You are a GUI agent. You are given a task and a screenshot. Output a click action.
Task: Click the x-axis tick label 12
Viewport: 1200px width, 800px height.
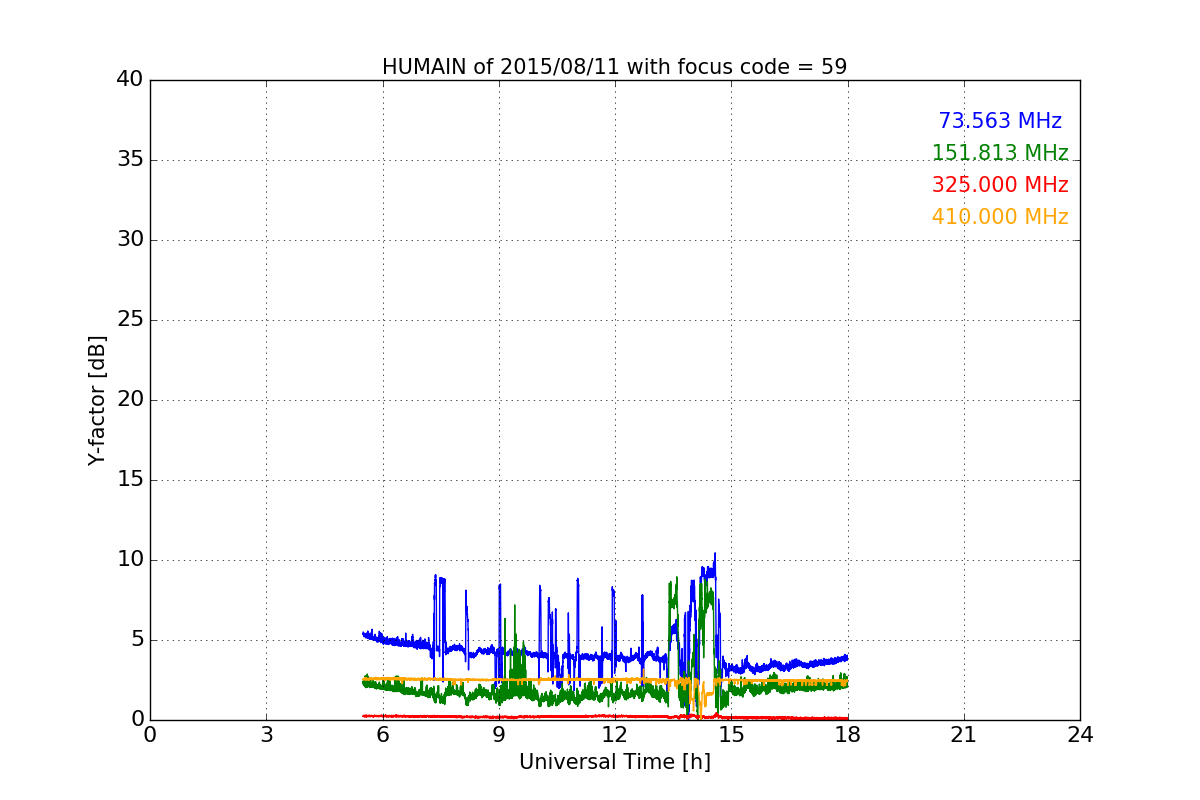(615, 735)
